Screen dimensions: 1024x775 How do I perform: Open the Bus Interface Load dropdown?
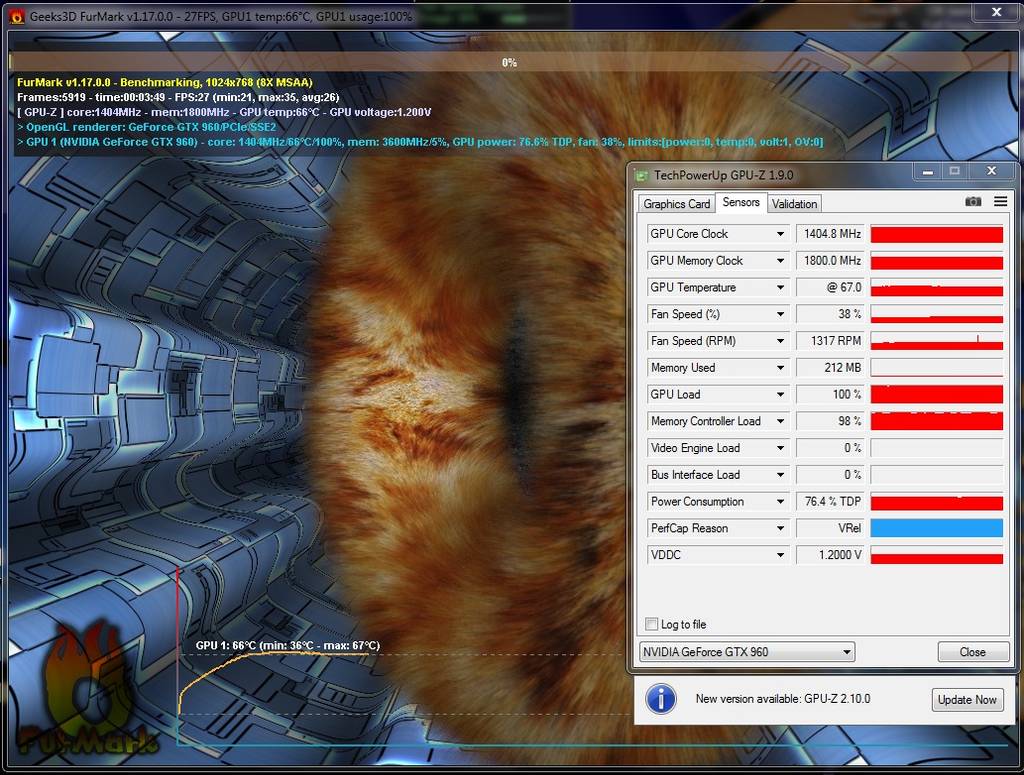click(780, 475)
